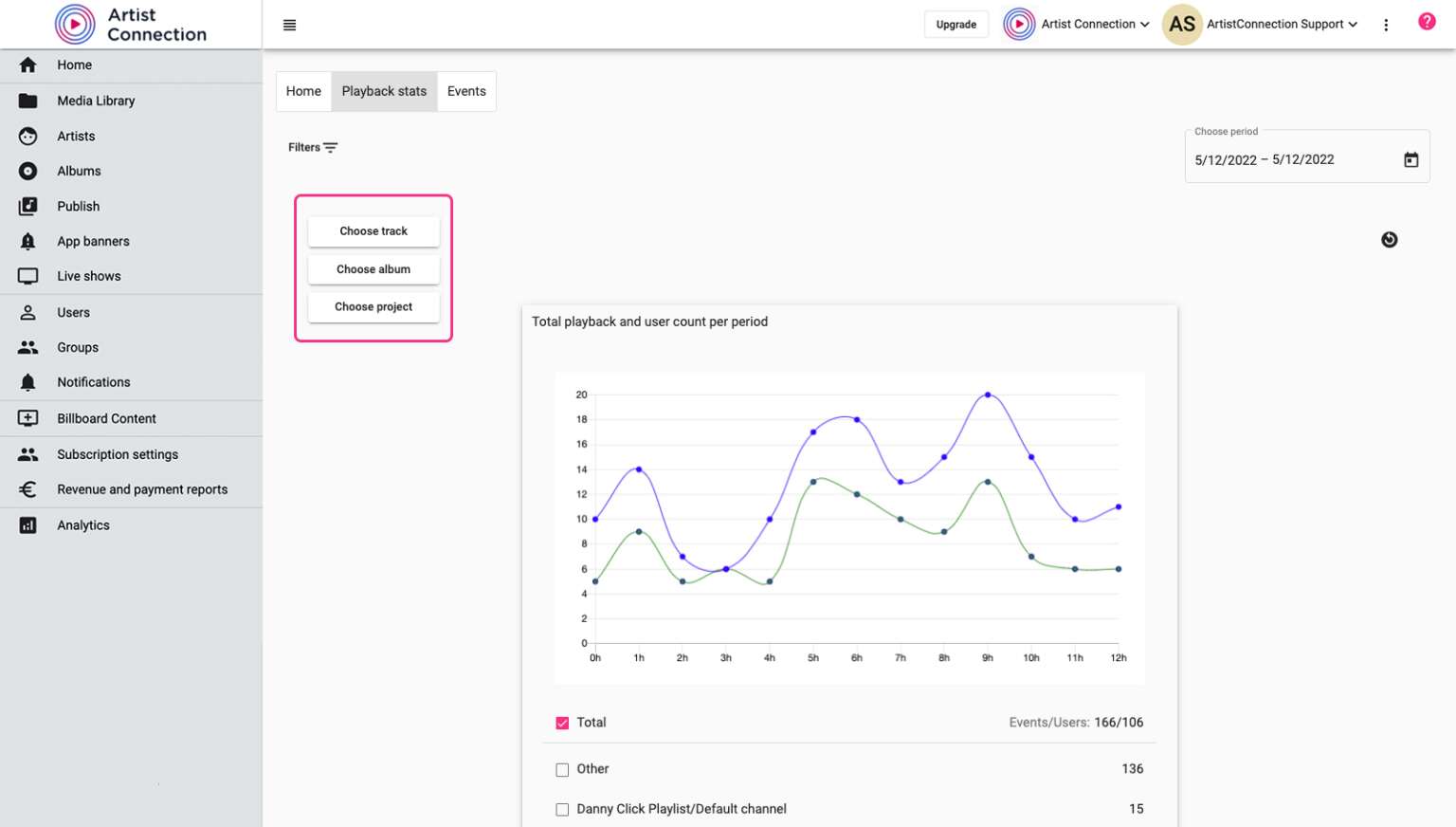Enable the Other checkbox
Screen dimensions: 1456x827
(x=562, y=769)
